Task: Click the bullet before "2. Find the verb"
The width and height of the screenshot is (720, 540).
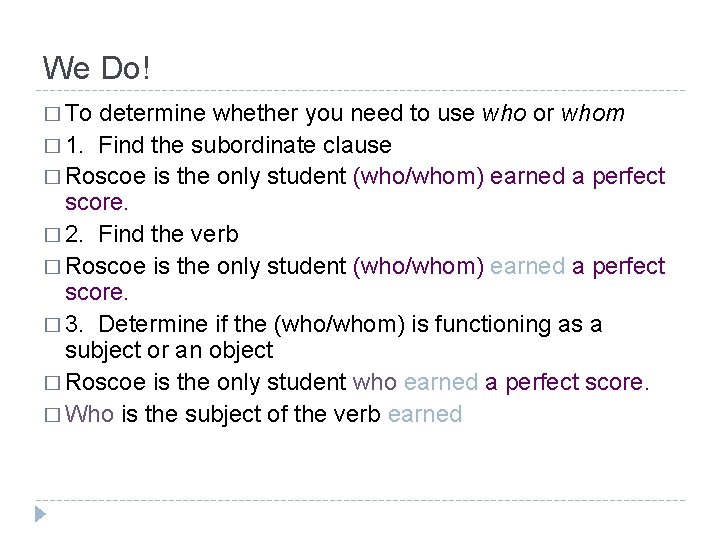Action: pos(51,236)
